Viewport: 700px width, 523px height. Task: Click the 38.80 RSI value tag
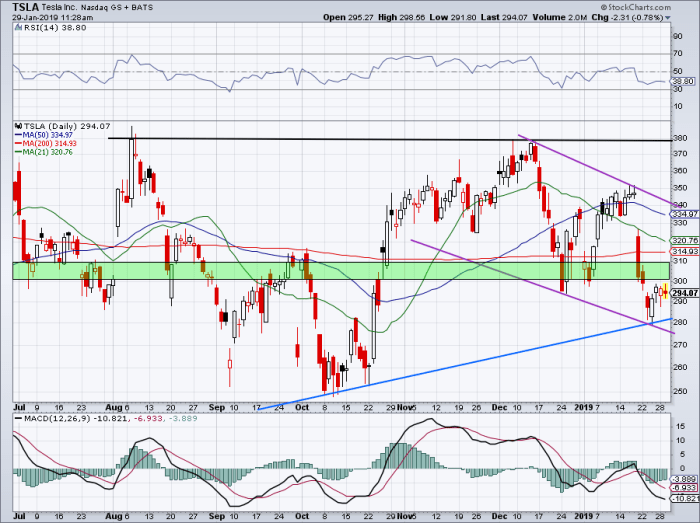(683, 81)
